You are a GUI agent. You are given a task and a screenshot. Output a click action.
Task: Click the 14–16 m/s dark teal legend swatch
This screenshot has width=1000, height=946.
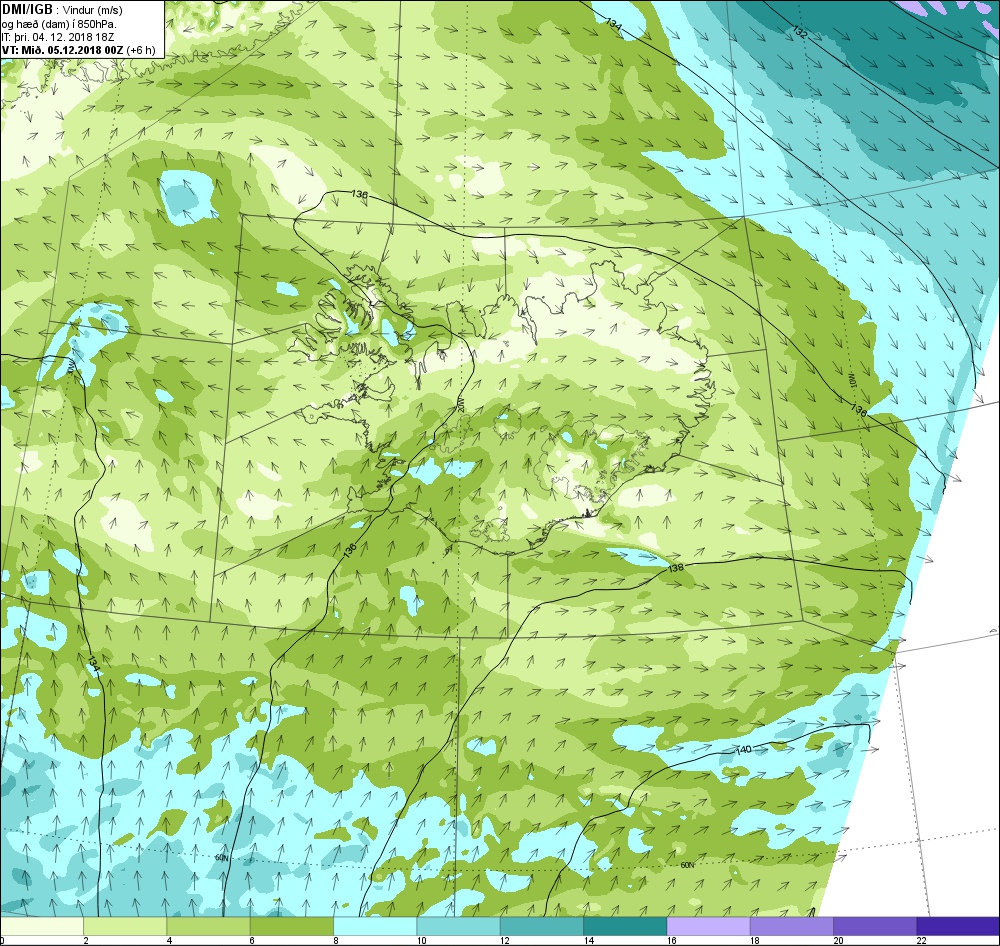click(625, 925)
